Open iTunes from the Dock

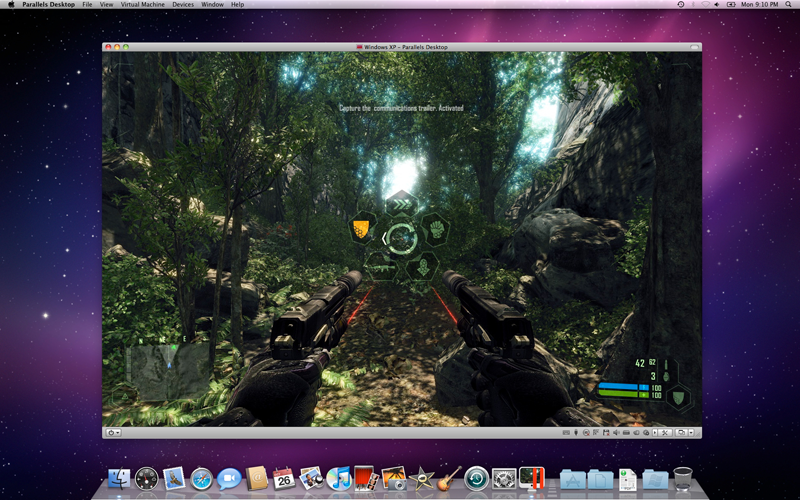pyautogui.click(x=338, y=479)
